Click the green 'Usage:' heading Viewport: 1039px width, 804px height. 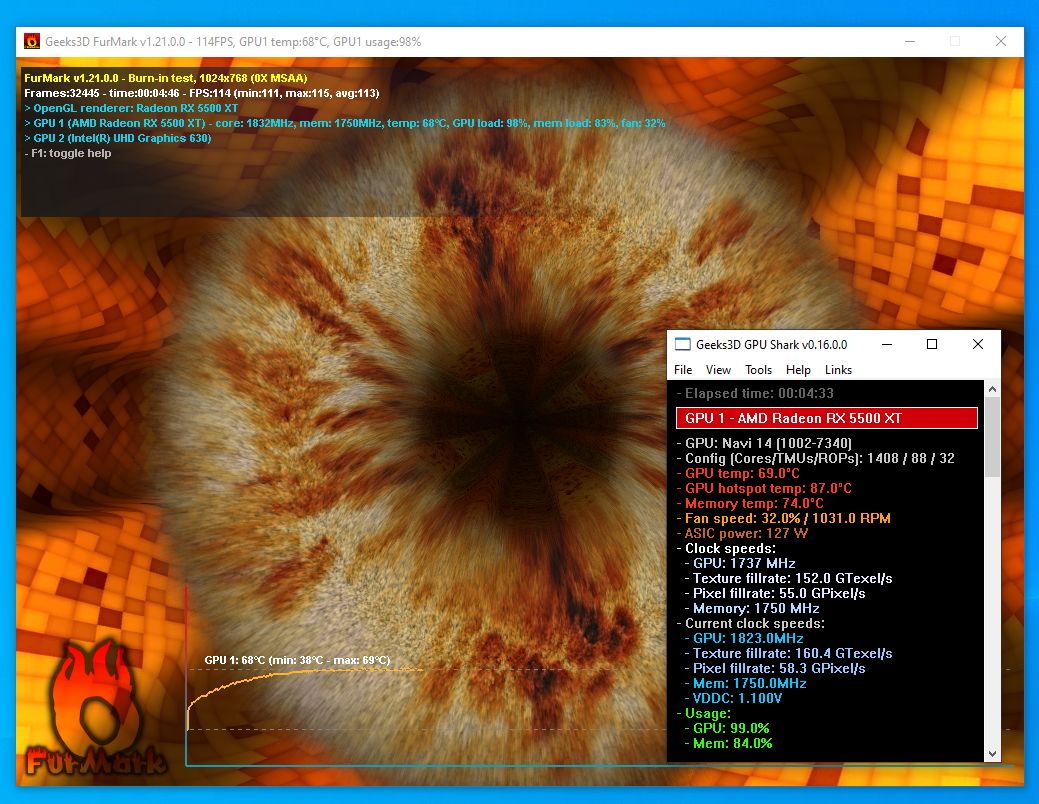[x=703, y=713]
